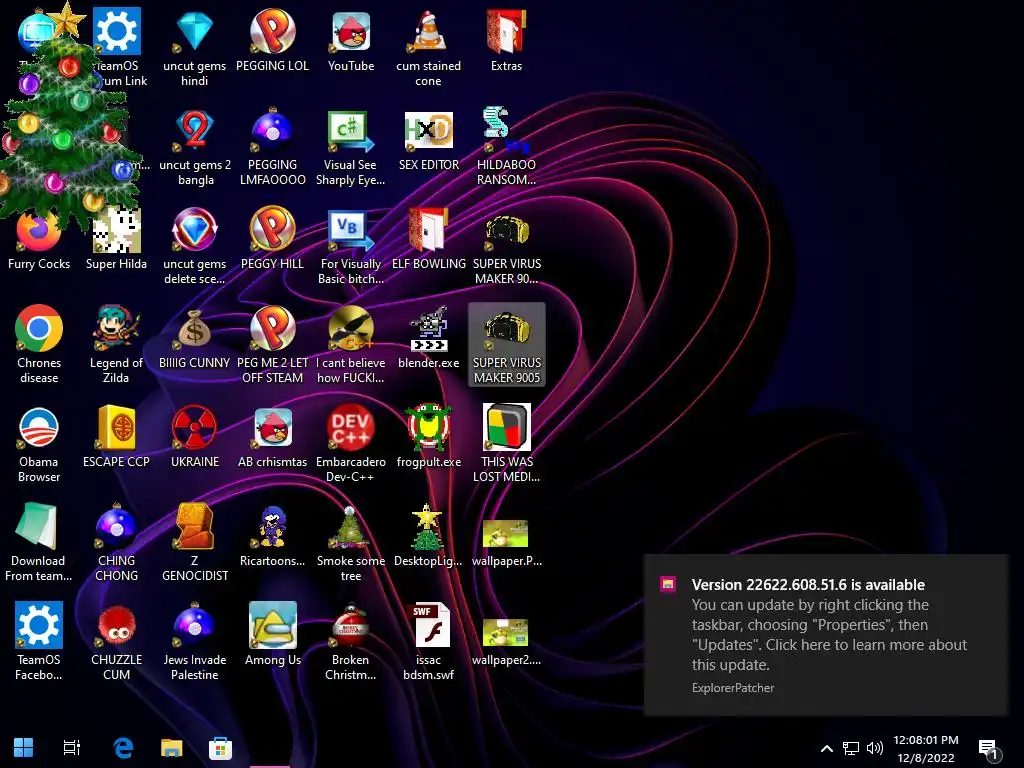Open network settings from the tray icon
The height and width of the screenshot is (768, 1024).
click(850, 748)
